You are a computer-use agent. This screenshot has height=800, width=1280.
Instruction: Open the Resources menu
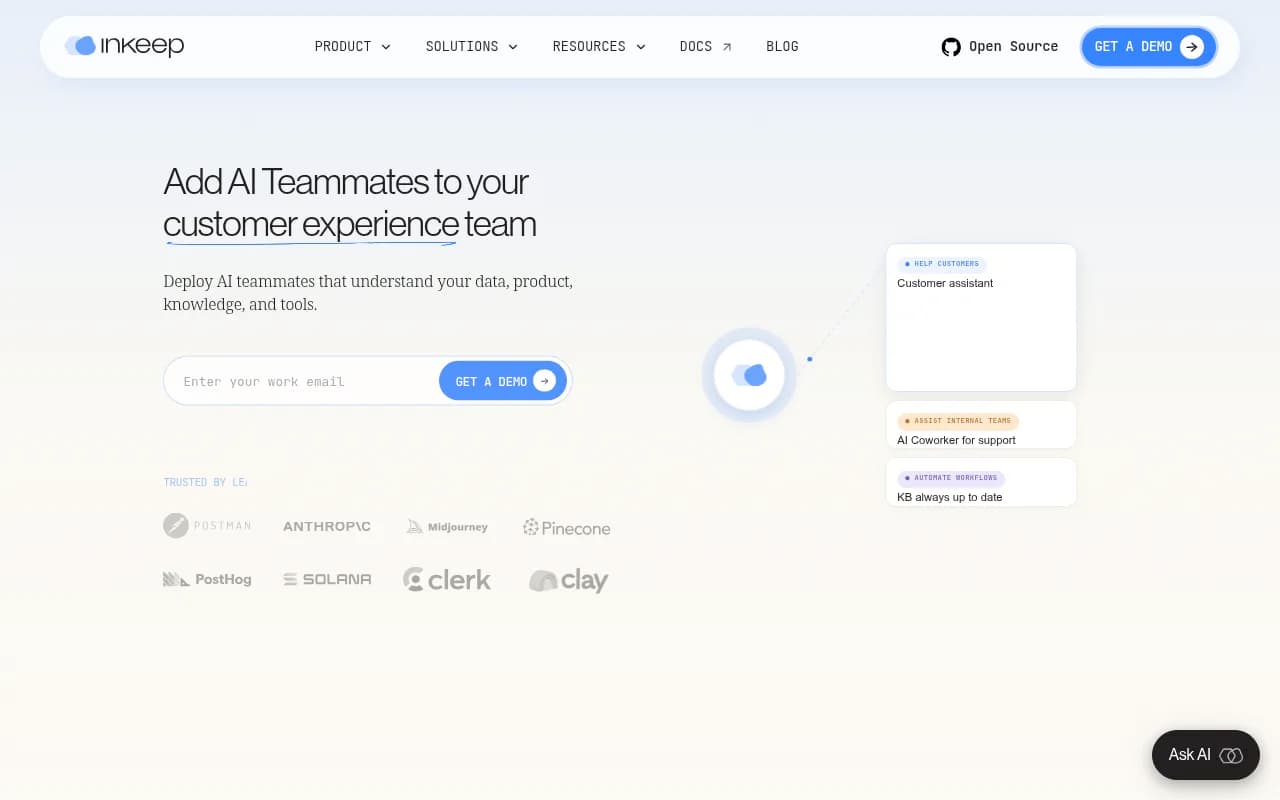coord(599,46)
